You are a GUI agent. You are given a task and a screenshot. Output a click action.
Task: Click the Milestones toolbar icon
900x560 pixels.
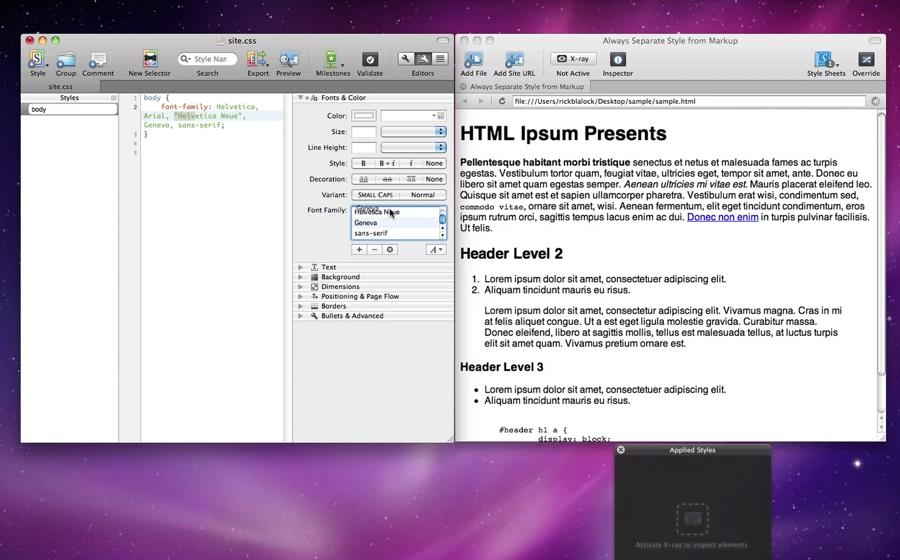click(x=332, y=59)
